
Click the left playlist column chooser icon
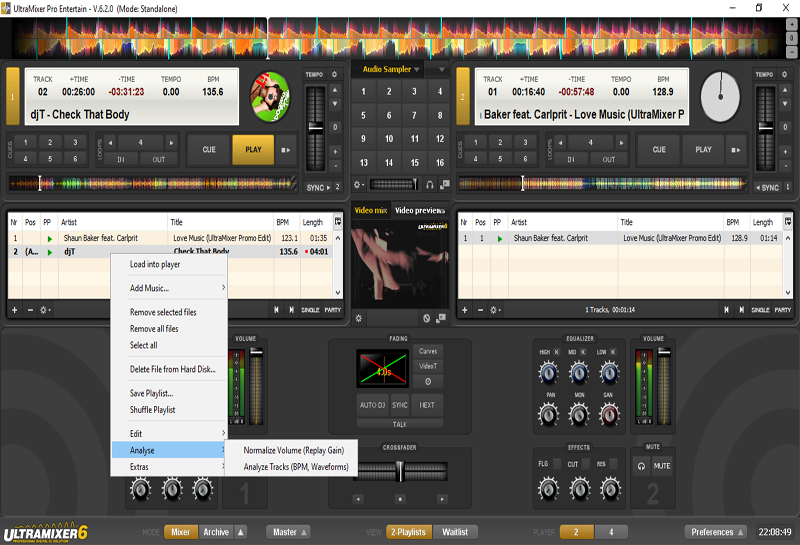pyautogui.click(x=338, y=222)
